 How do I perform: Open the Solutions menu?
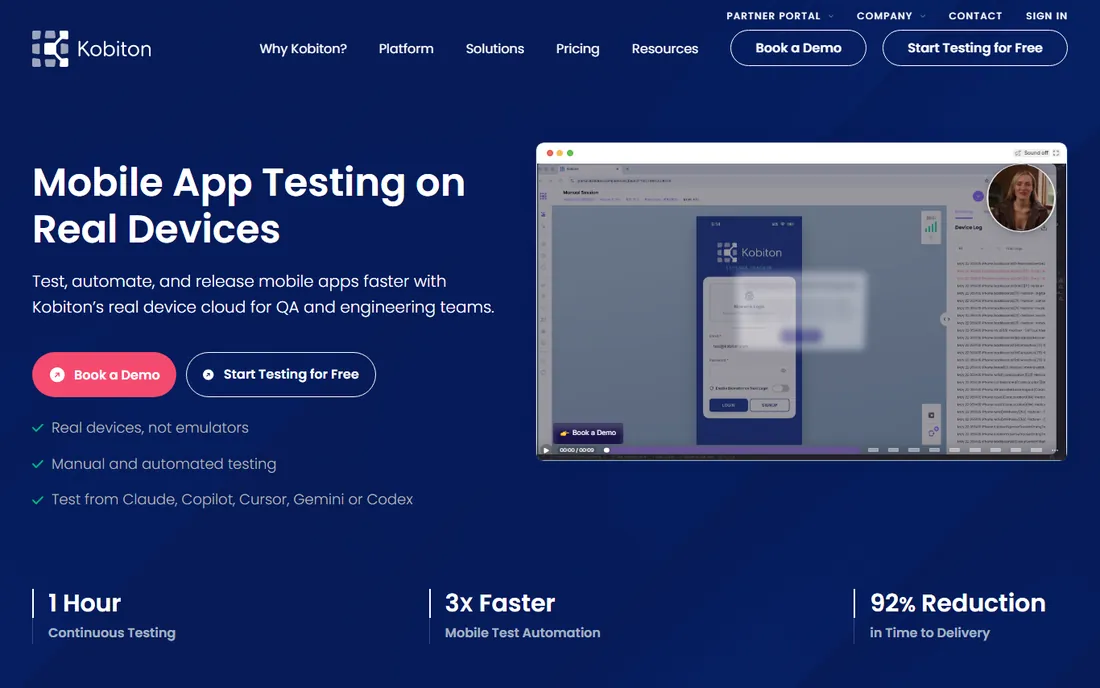495,48
